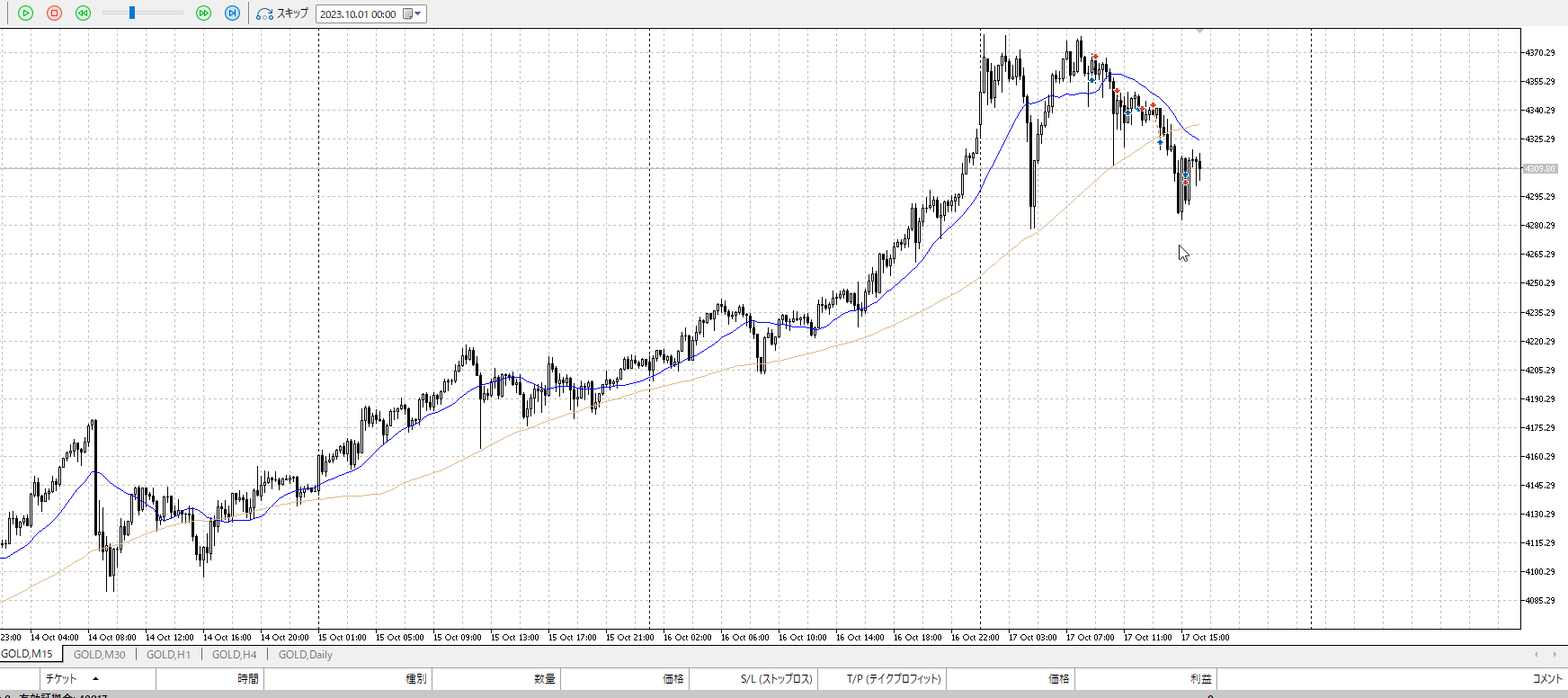Adjust the playback speed slider handle

pyautogui.click(x=132, y=13)
